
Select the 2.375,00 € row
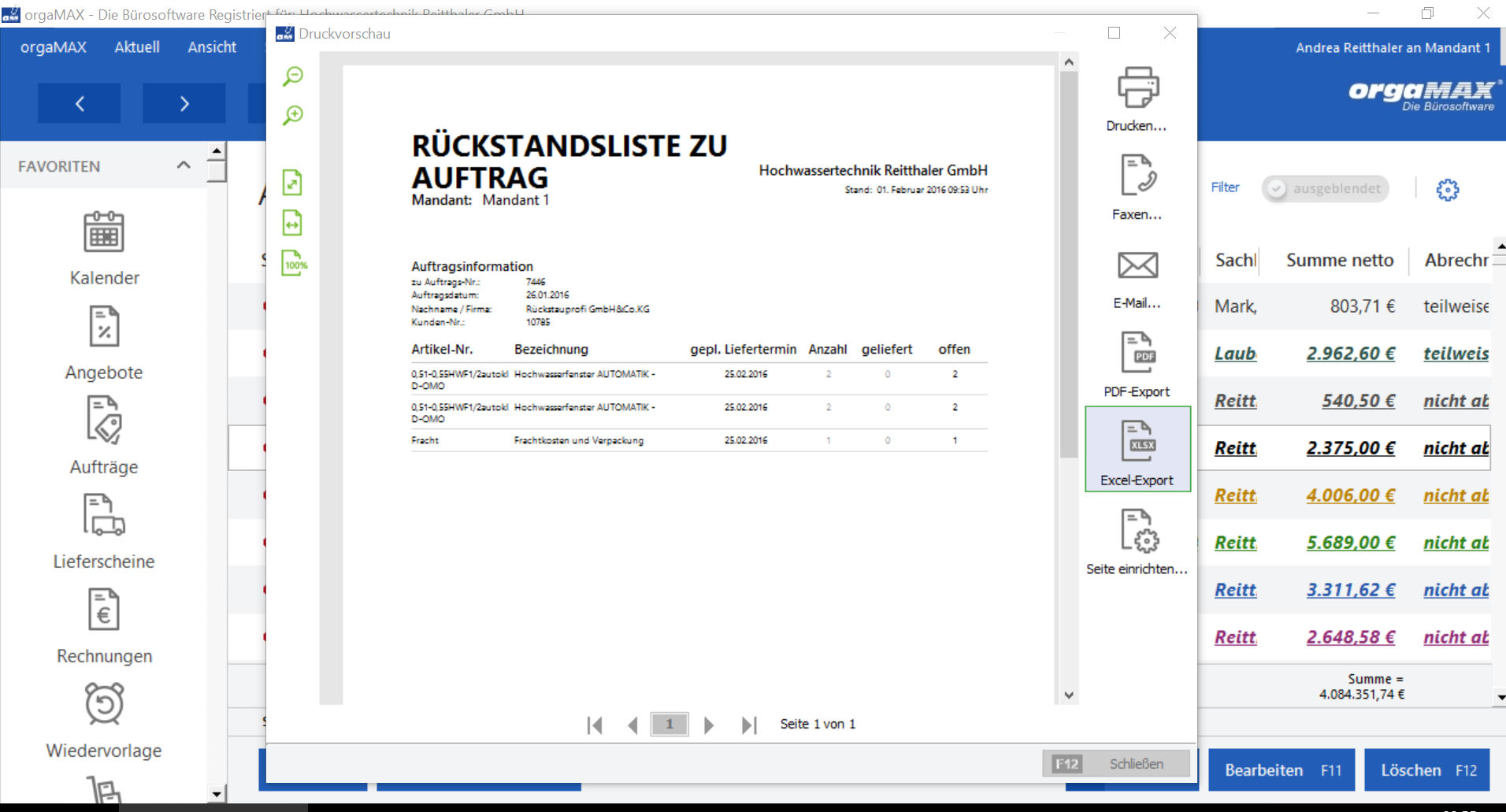(x=1343, y=448)
